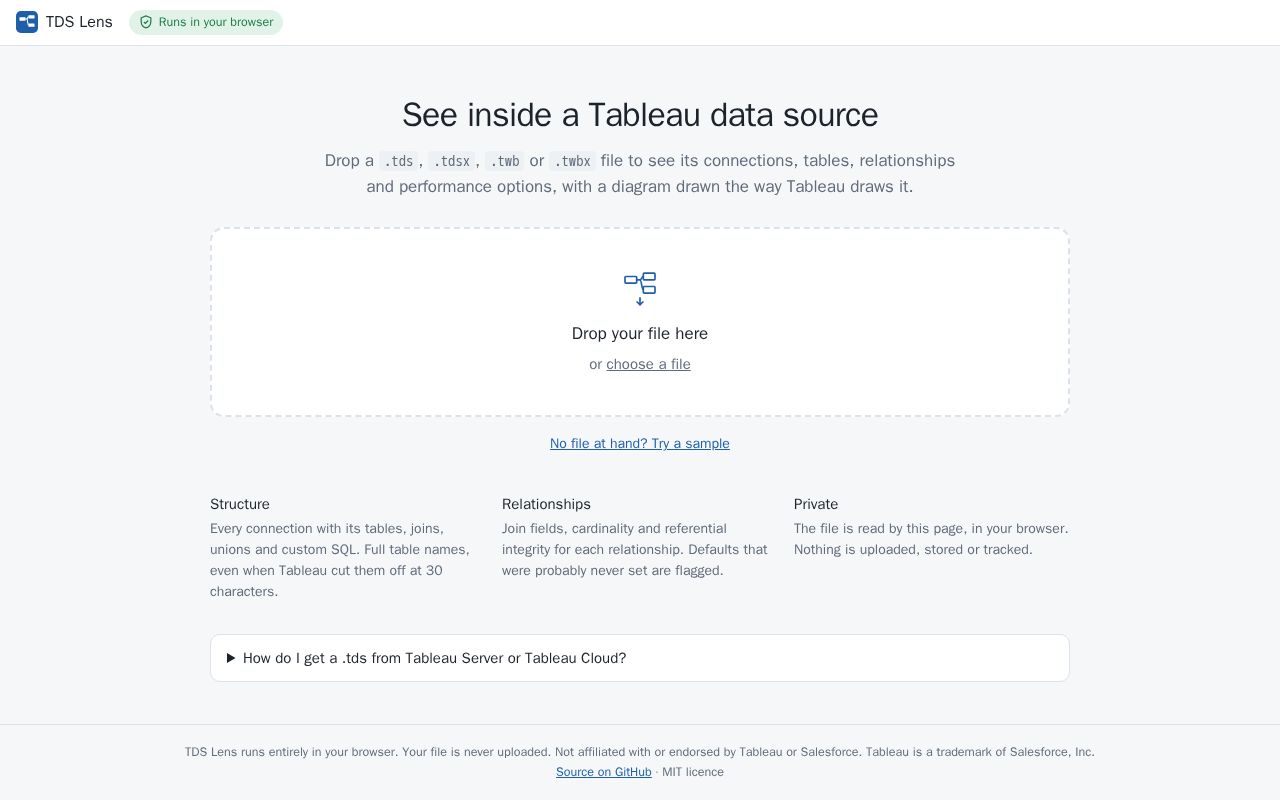
Task: Click the .tds code label
Action: point(398,161)
